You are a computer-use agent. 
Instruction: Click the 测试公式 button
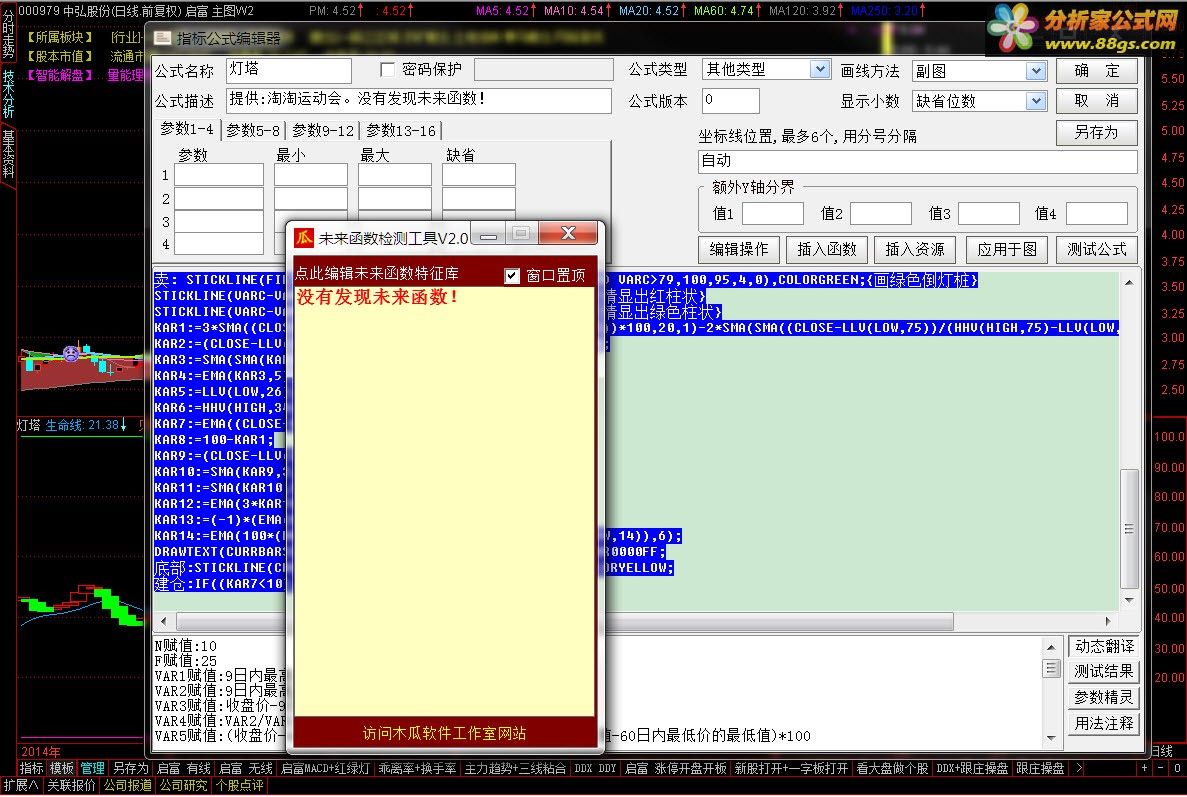[x=1097, y=249]
